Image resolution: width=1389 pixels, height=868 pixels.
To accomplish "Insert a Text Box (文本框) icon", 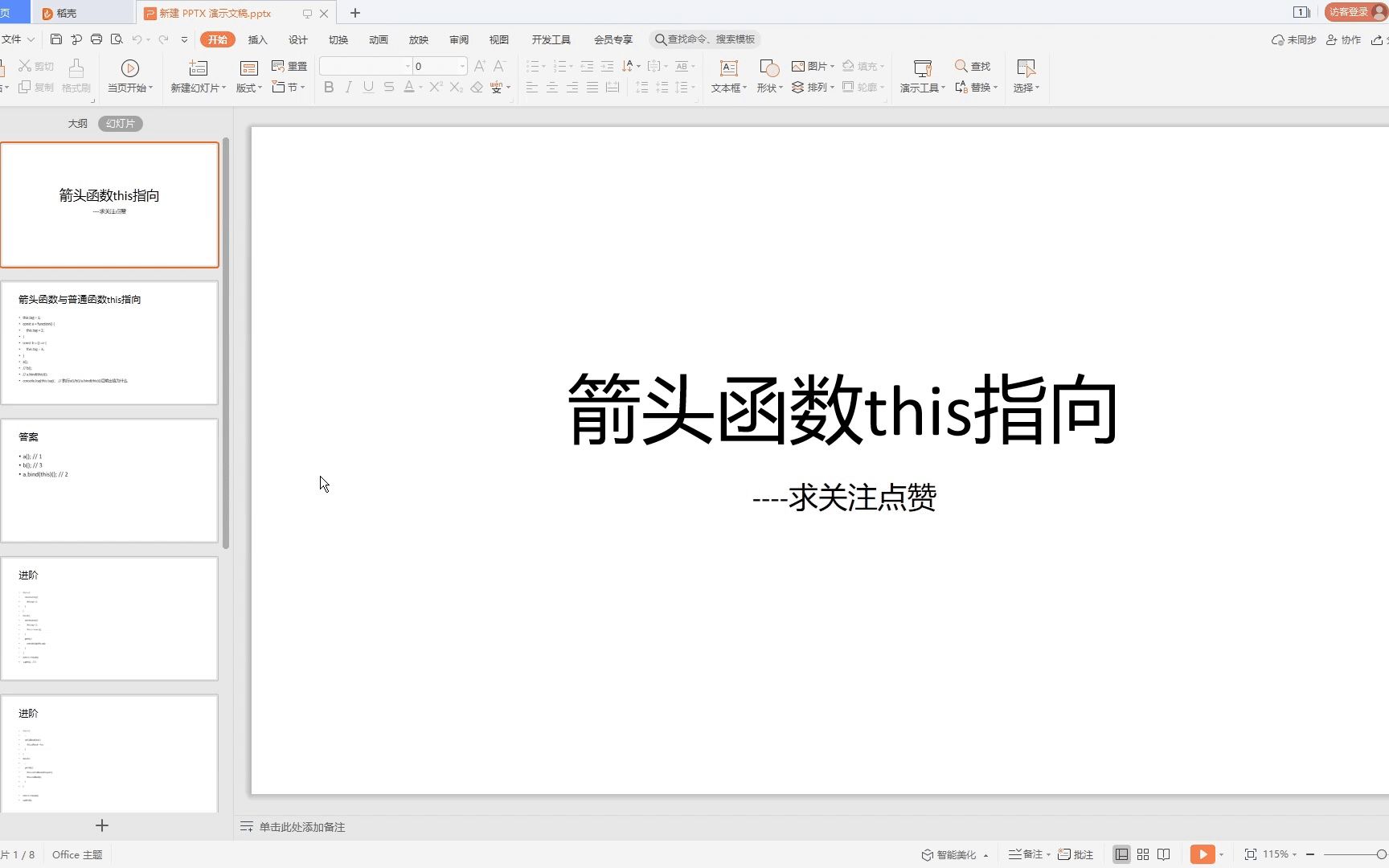I will [x=728, y=68].
